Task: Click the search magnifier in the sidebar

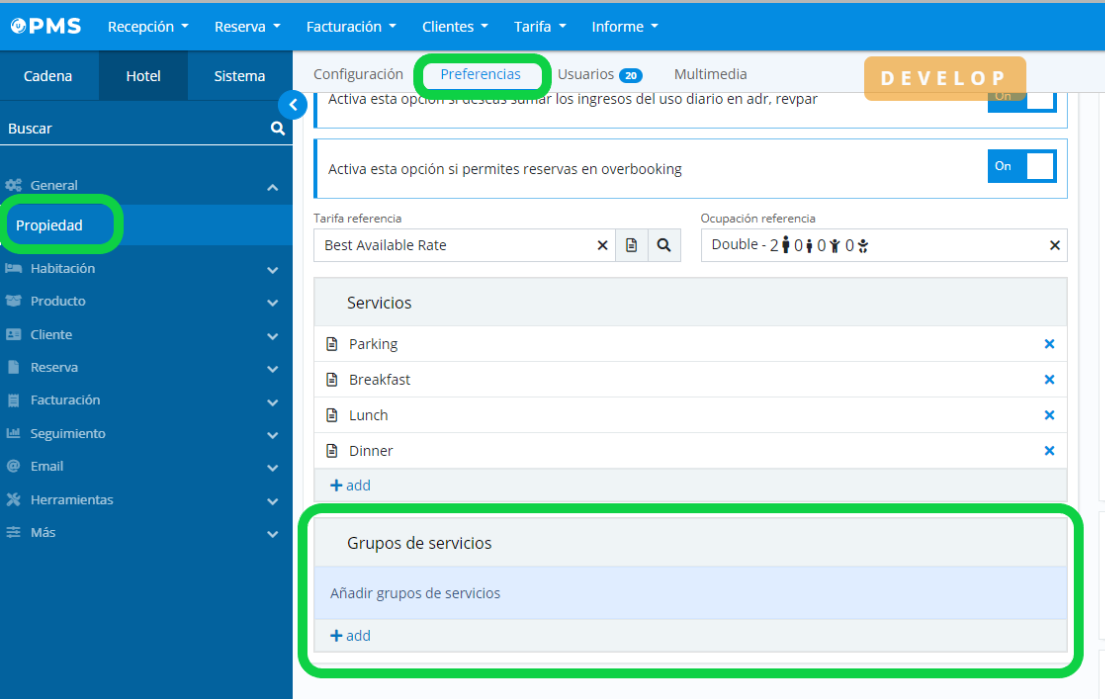Action: (x=278, y=129)
